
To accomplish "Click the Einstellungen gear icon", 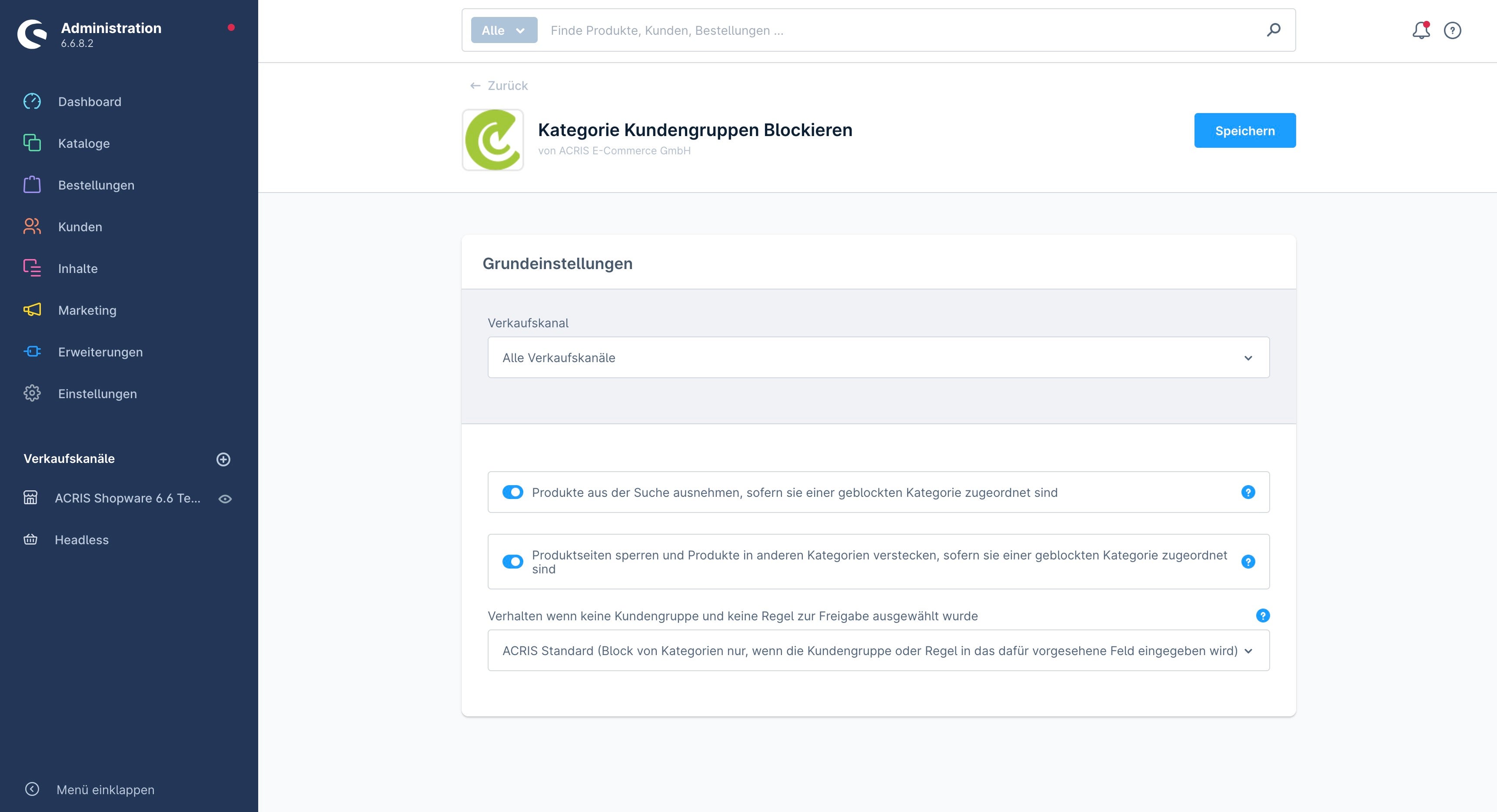I will [x=32, y=393].
